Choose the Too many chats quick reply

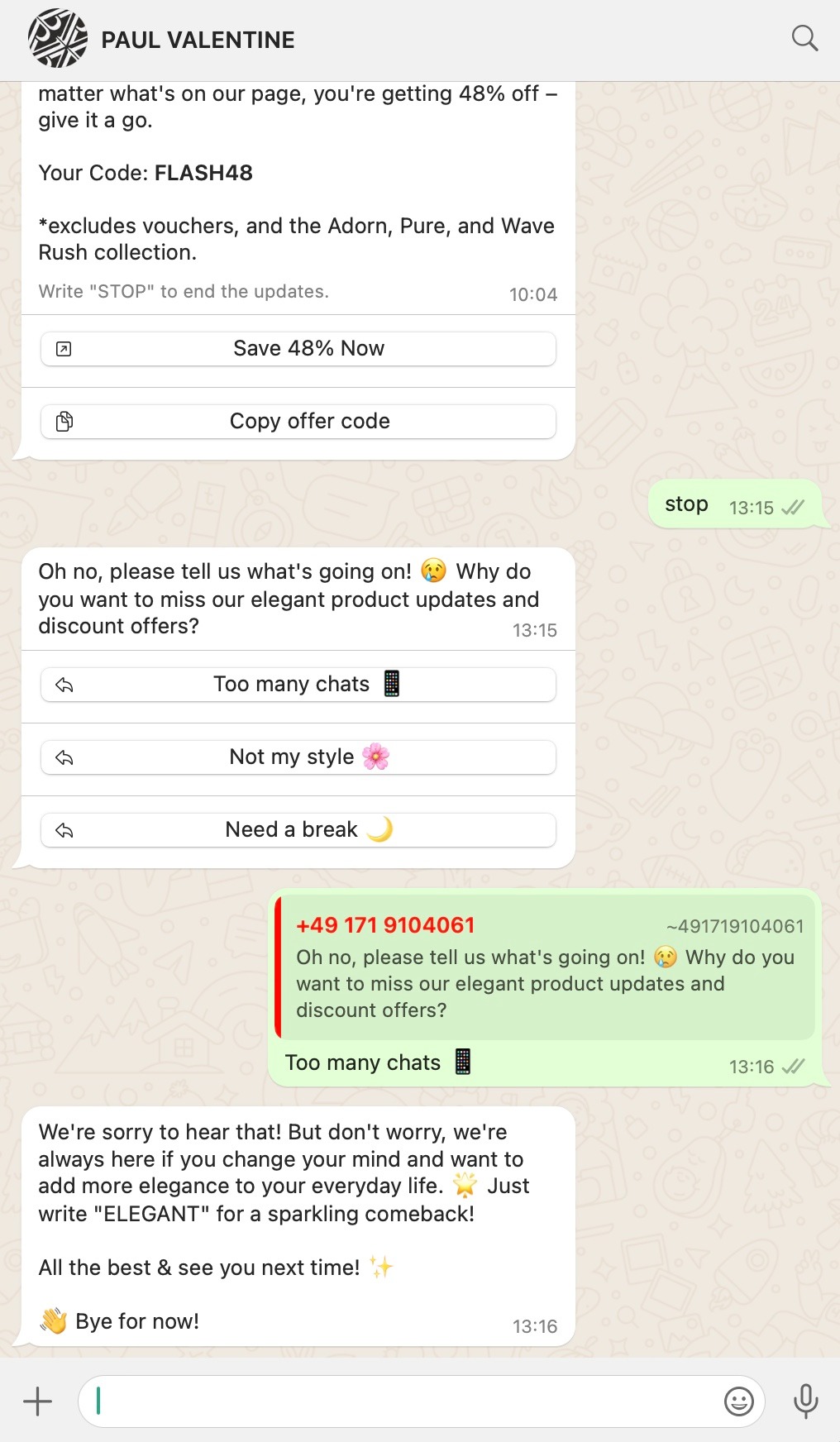click(298, 684)
